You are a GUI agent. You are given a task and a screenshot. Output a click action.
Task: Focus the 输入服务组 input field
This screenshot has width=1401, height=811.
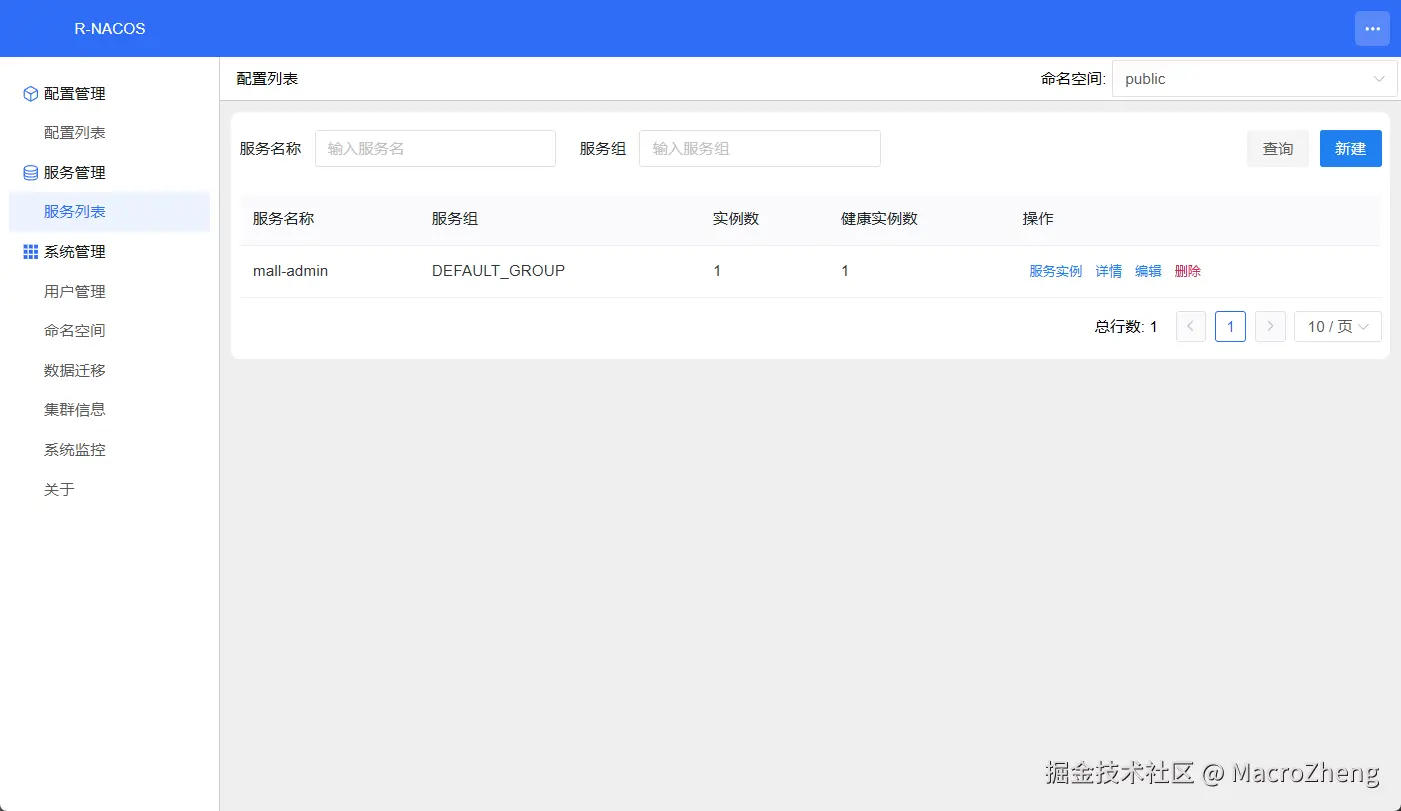[759, 149]
